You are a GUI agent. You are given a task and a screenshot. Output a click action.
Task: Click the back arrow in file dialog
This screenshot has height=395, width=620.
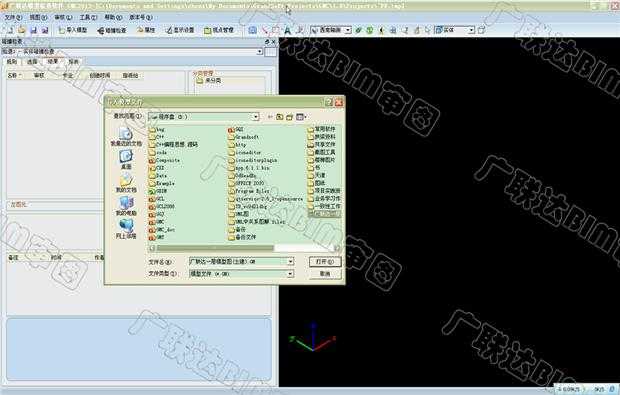point(270,117)
